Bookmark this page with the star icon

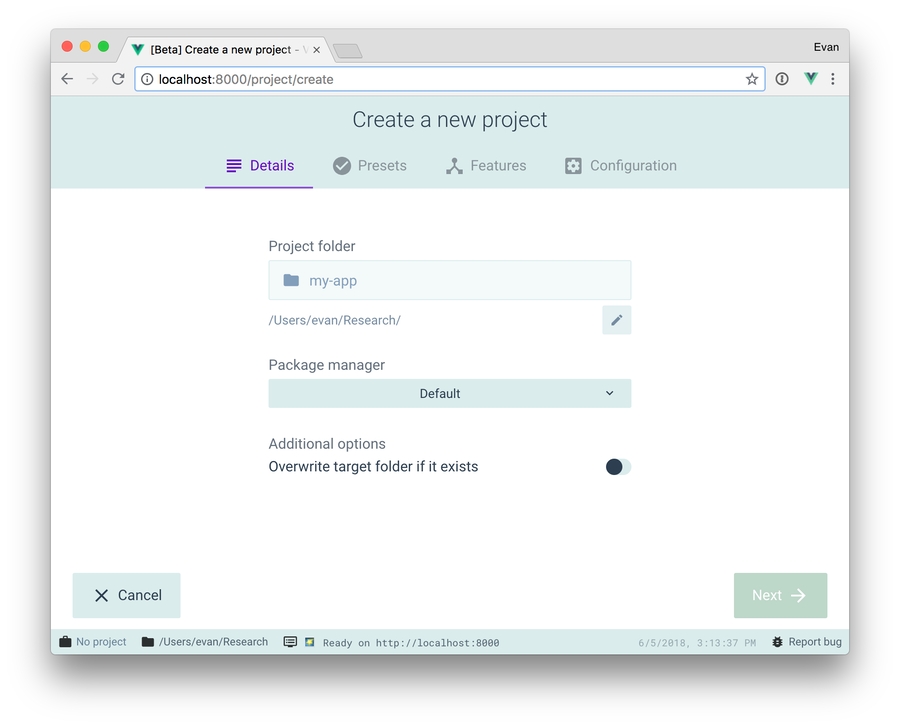(x=752, y=79)
